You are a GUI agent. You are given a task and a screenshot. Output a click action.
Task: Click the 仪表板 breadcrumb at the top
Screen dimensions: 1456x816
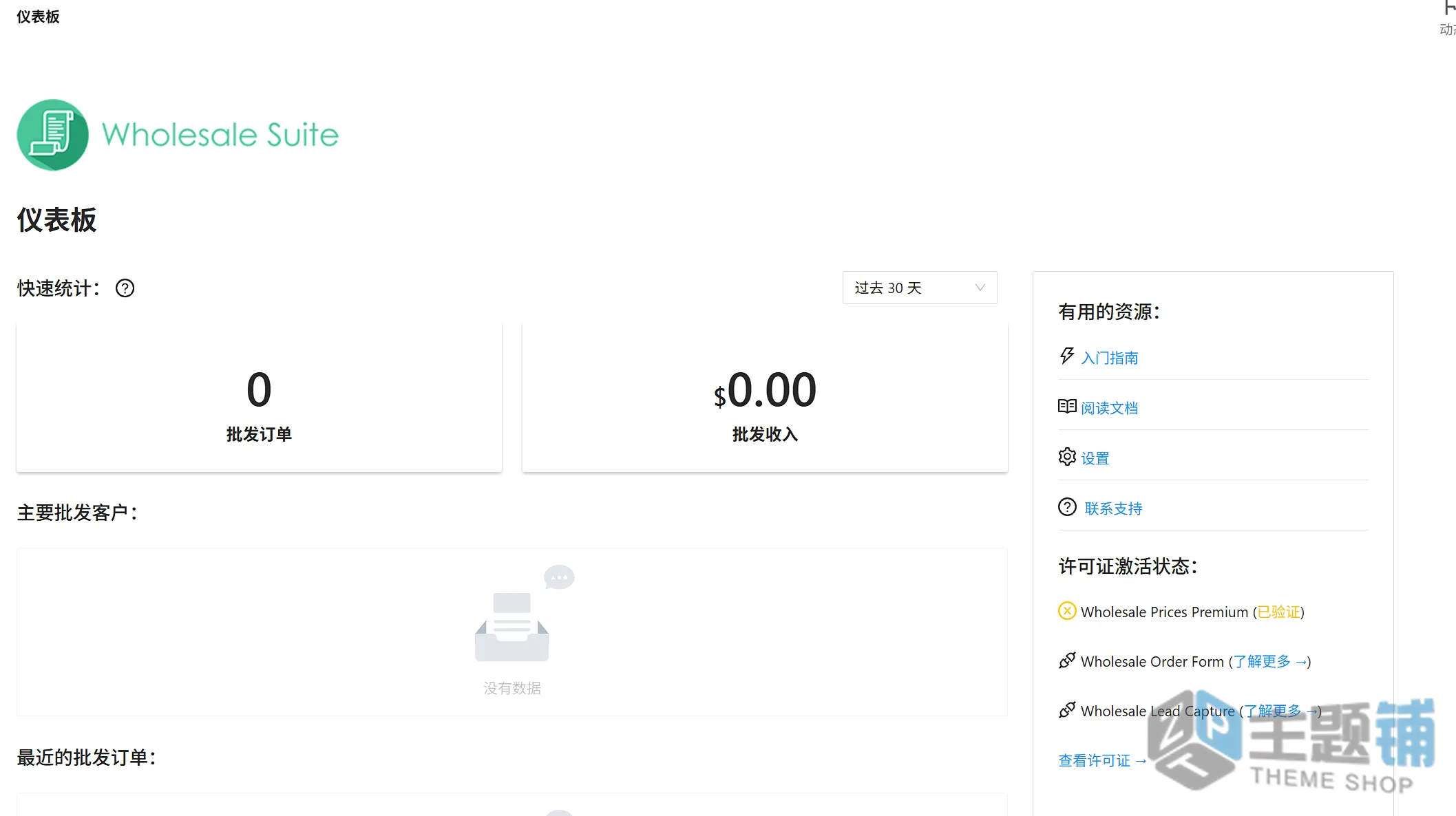tap(38, 17)
